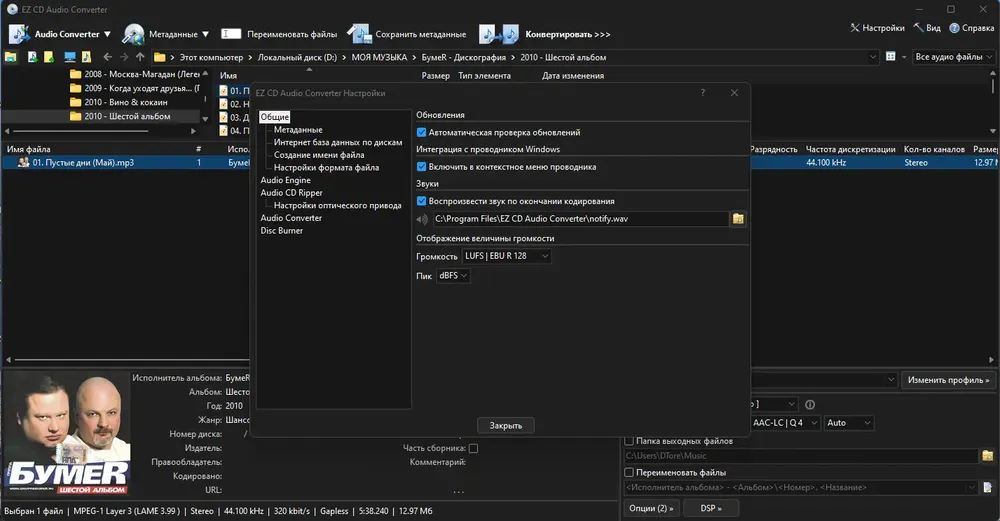
Task: Click the Настройки tools icon at top right
Action: pos(855,27)
